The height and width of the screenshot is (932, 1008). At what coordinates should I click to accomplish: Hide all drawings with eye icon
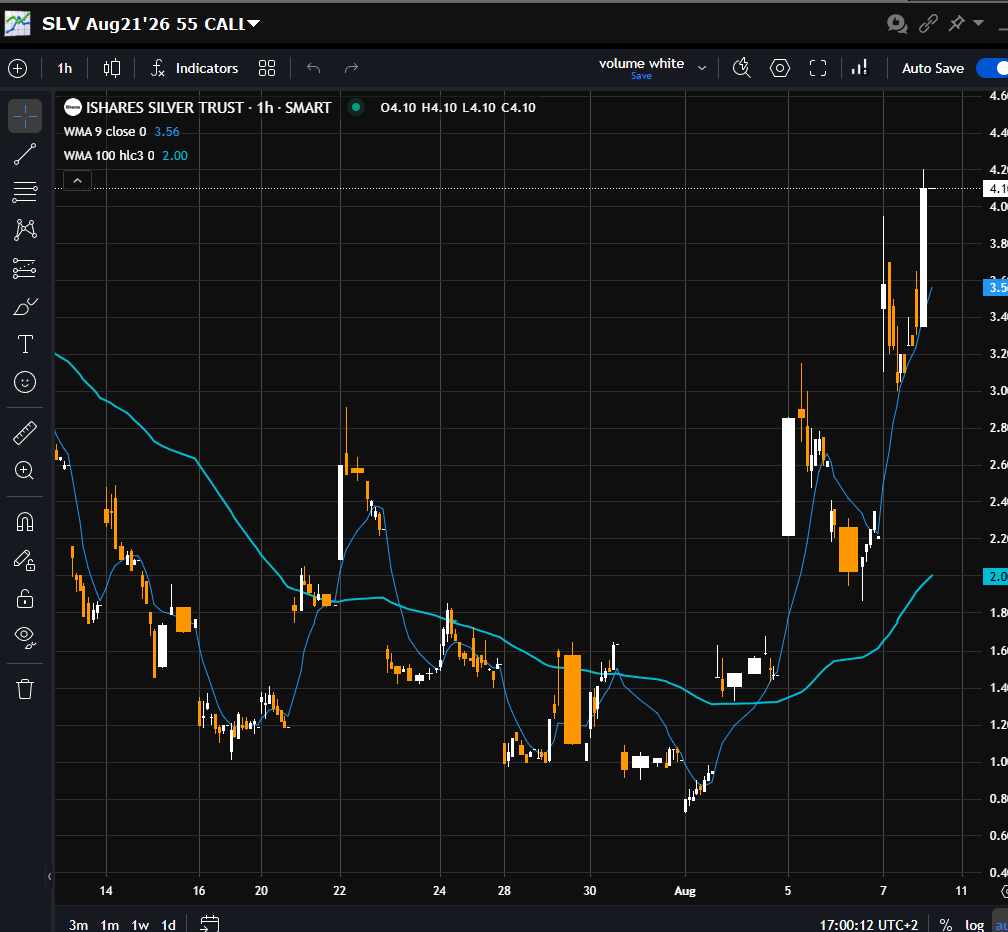[24, 637]
